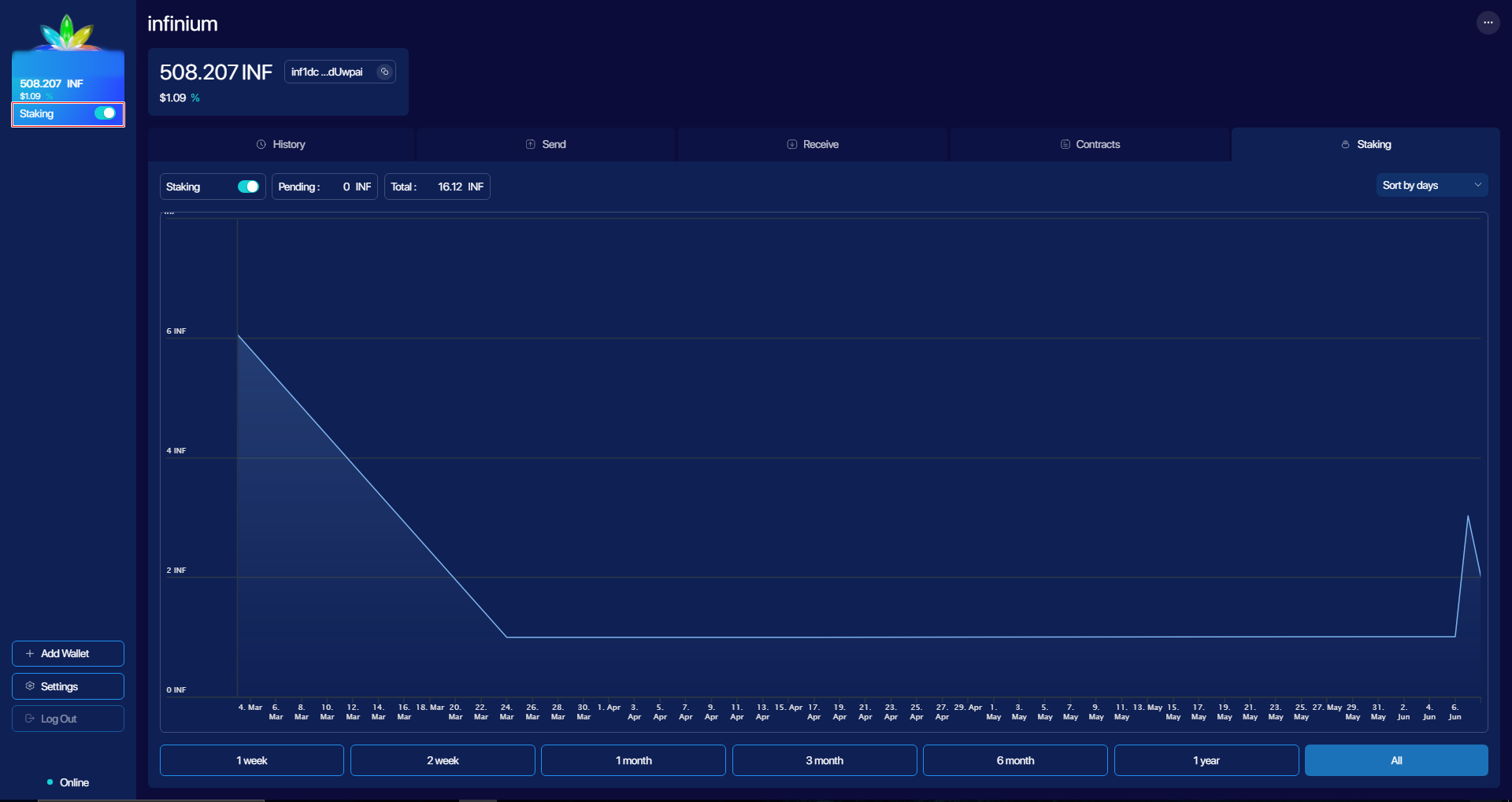Select the 6 month range button
The height and width of the screenshot is (802, 1512).
pos(1015,760)
